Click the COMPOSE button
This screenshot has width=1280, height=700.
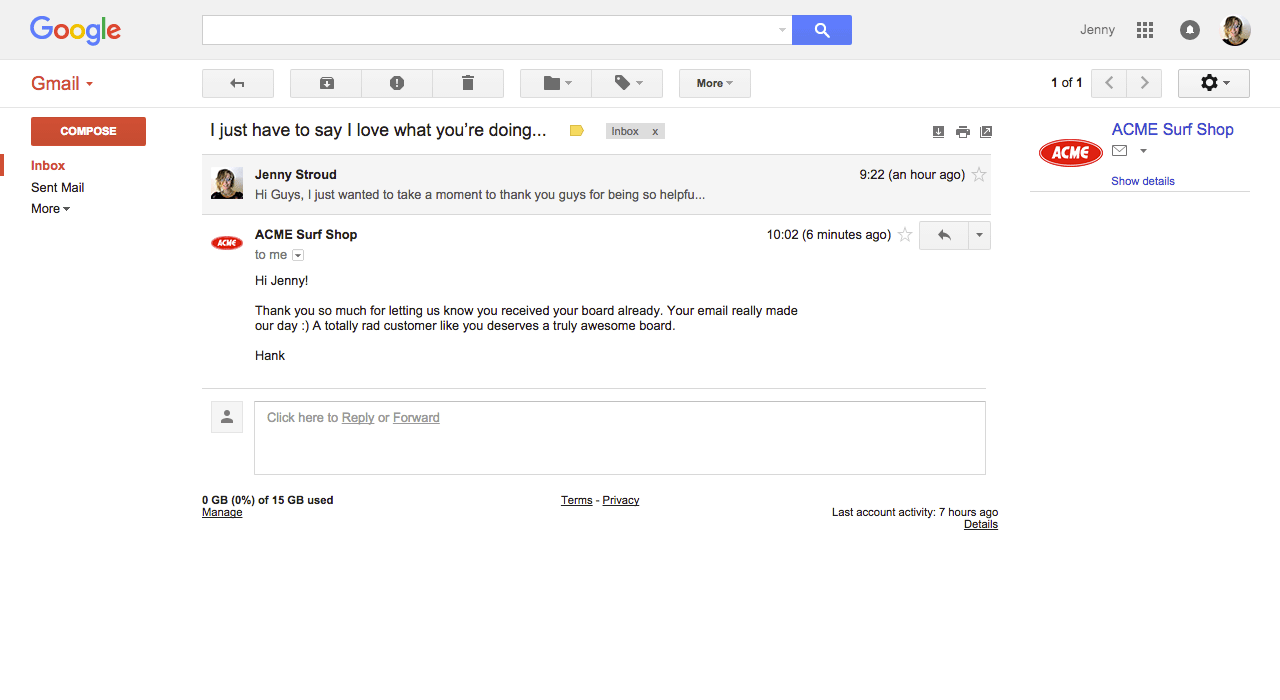coord(88,131)
